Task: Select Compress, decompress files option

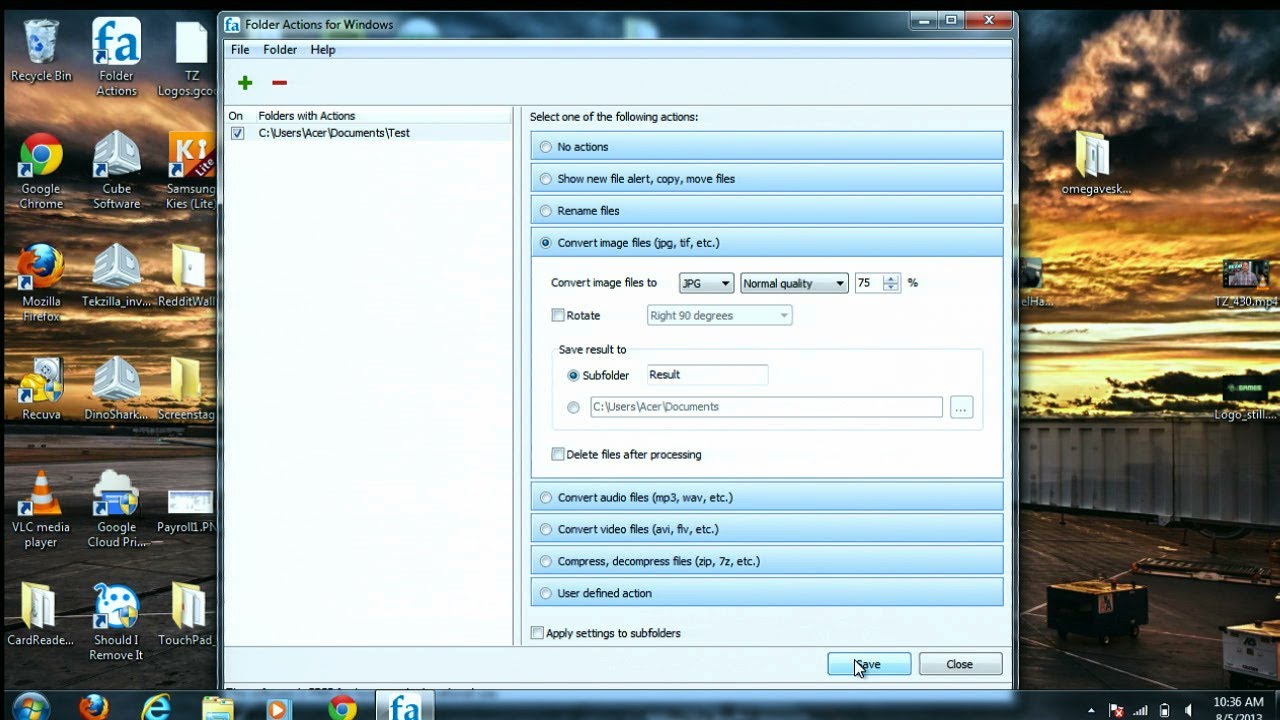Action: (x=545, y=561)
